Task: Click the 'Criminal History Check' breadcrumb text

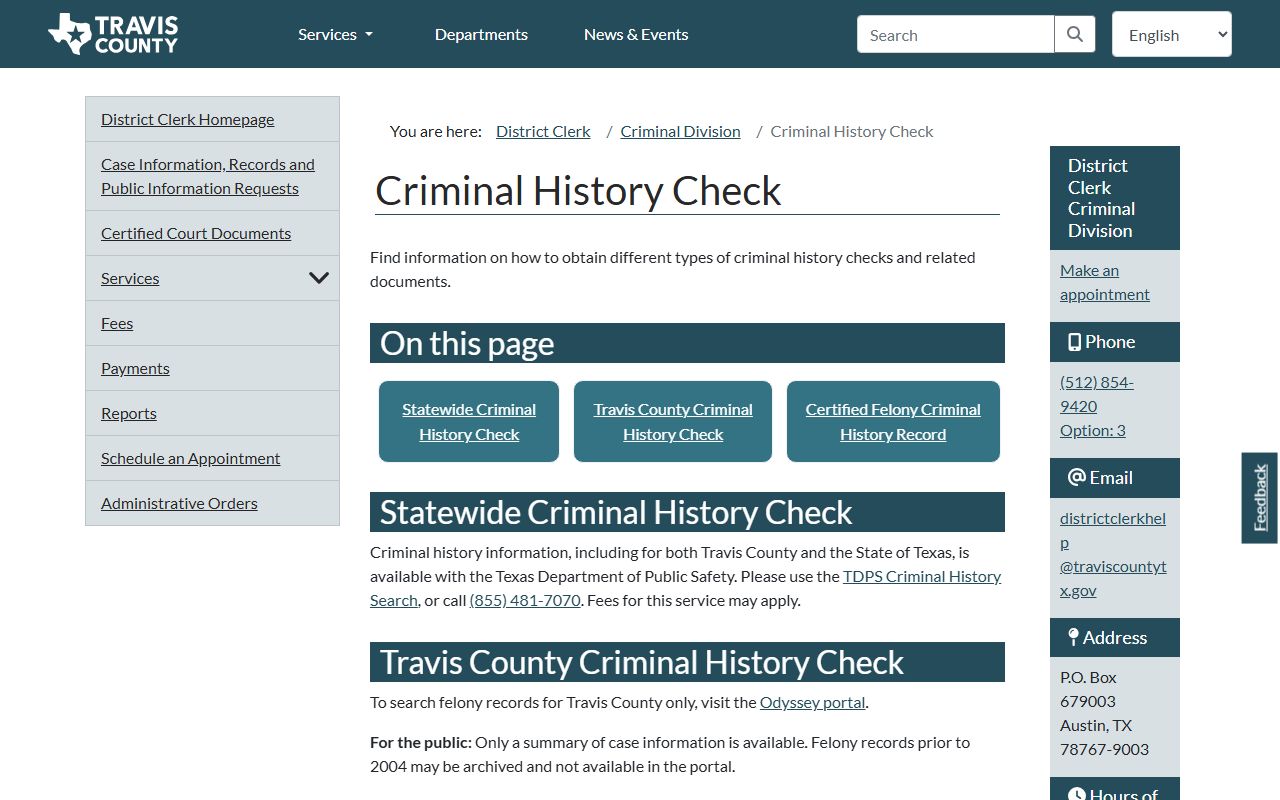Action: (x=852, y=131)
